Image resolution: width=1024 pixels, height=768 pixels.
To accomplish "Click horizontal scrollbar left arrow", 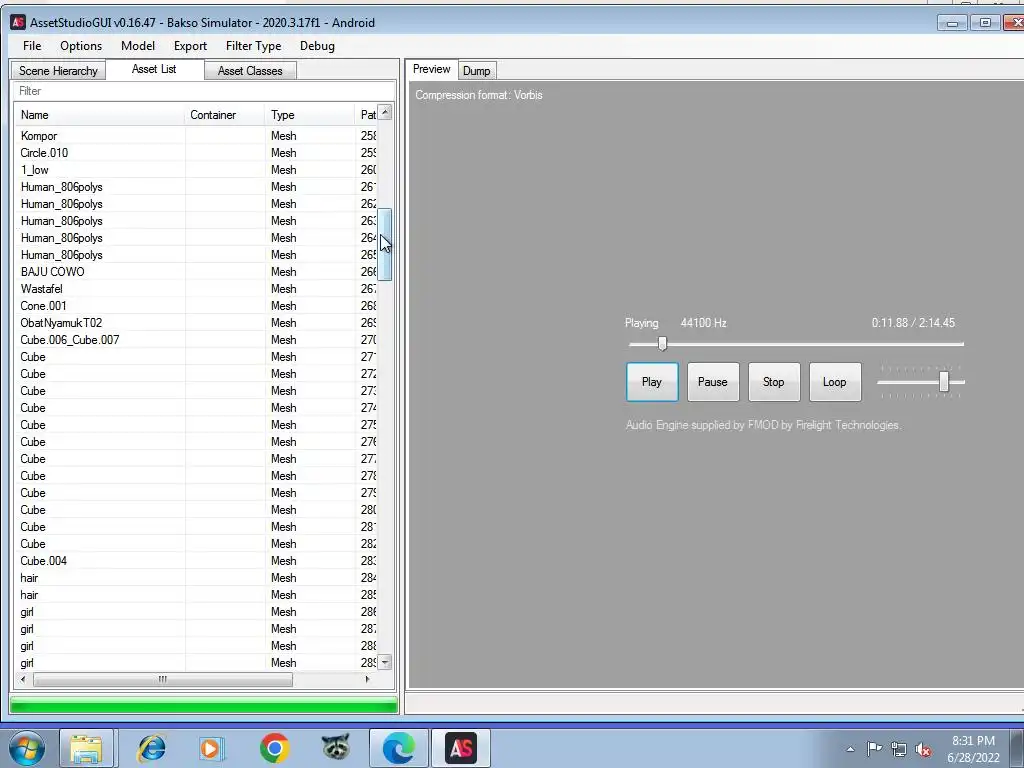I will point(23,679).
